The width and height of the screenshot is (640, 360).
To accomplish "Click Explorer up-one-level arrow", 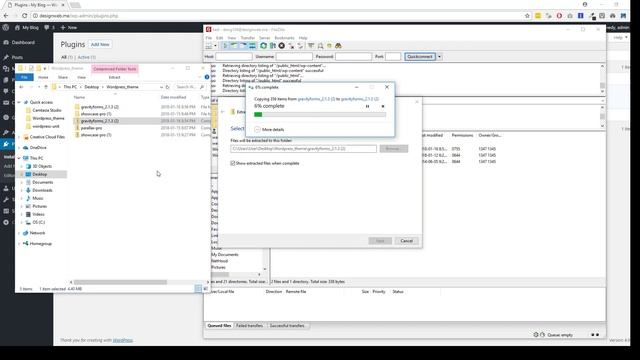I will 46,87.
